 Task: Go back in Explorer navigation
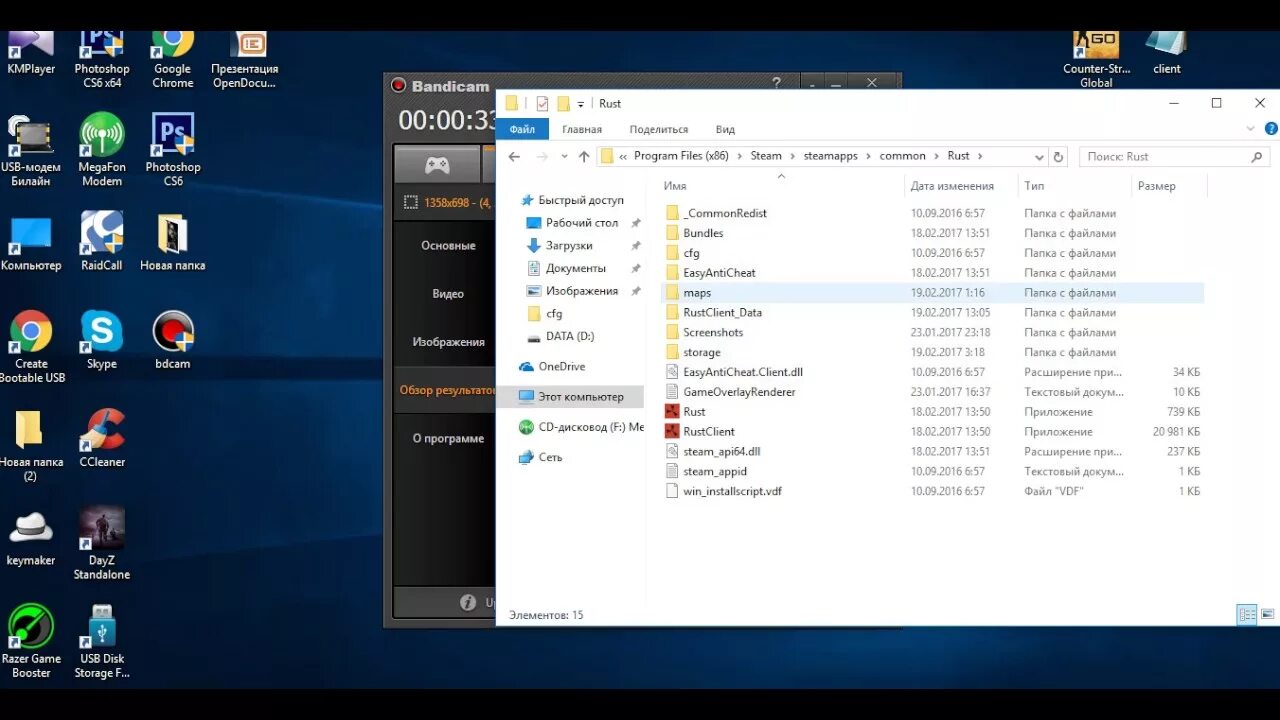pyautogui.click(x=514, y=157)
